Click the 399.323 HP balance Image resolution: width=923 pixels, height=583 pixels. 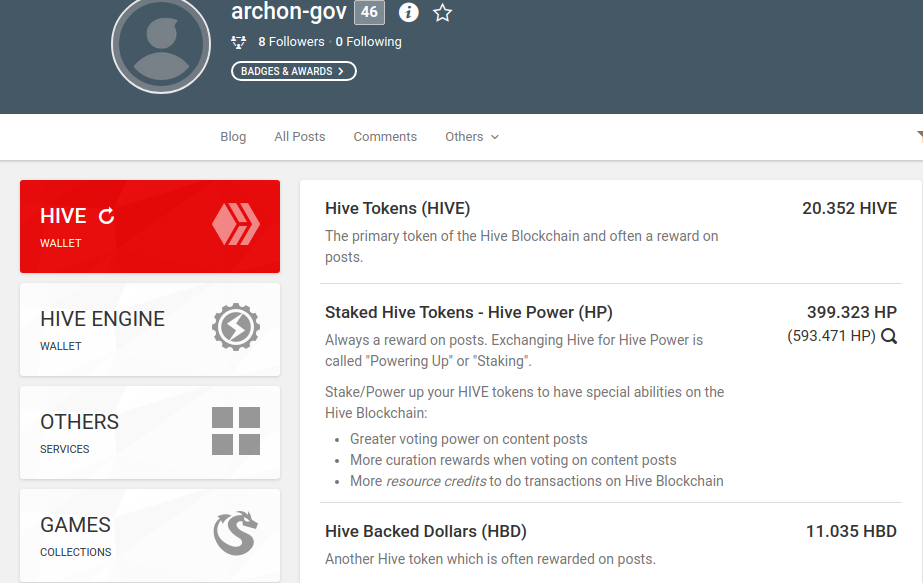pyautogui.click(x=852, y=312)
